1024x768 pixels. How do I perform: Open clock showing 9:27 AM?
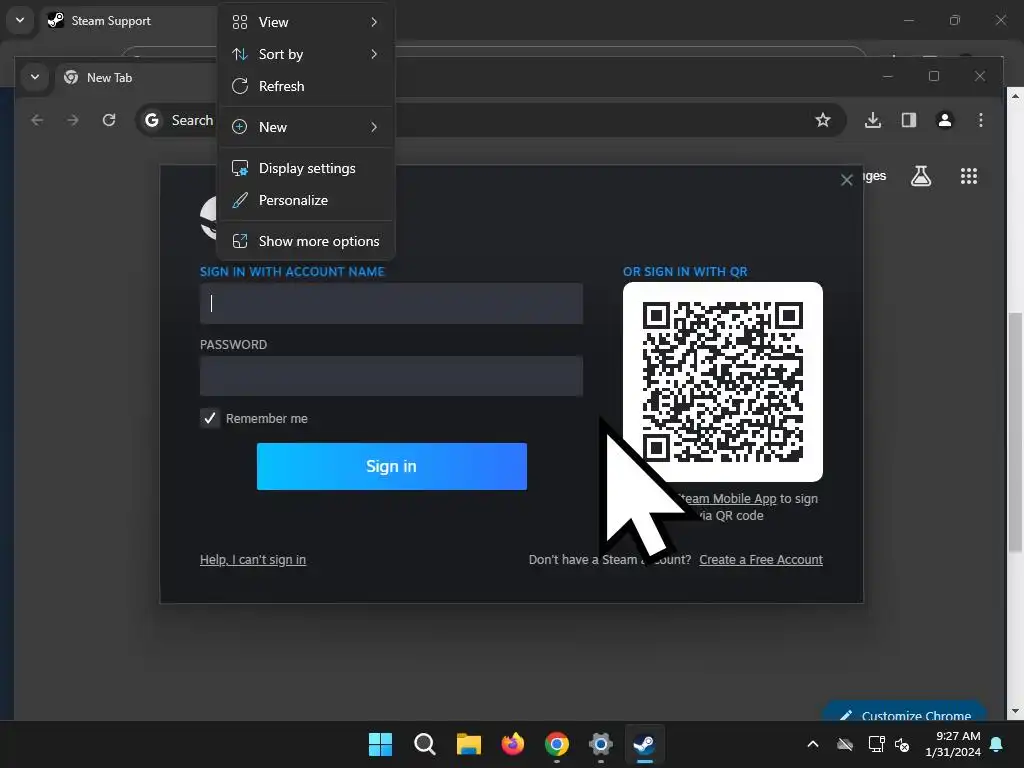point(953,744)
